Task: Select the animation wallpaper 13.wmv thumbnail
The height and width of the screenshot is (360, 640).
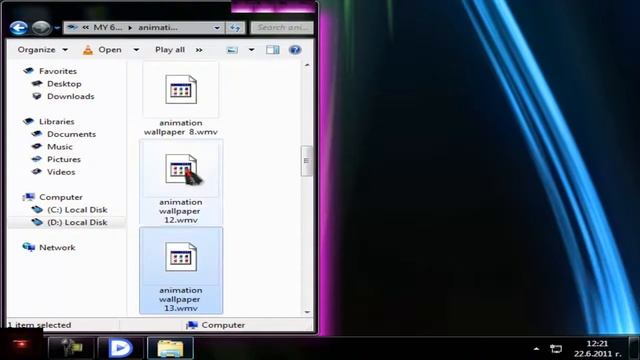Action: (x=181, y=257)
